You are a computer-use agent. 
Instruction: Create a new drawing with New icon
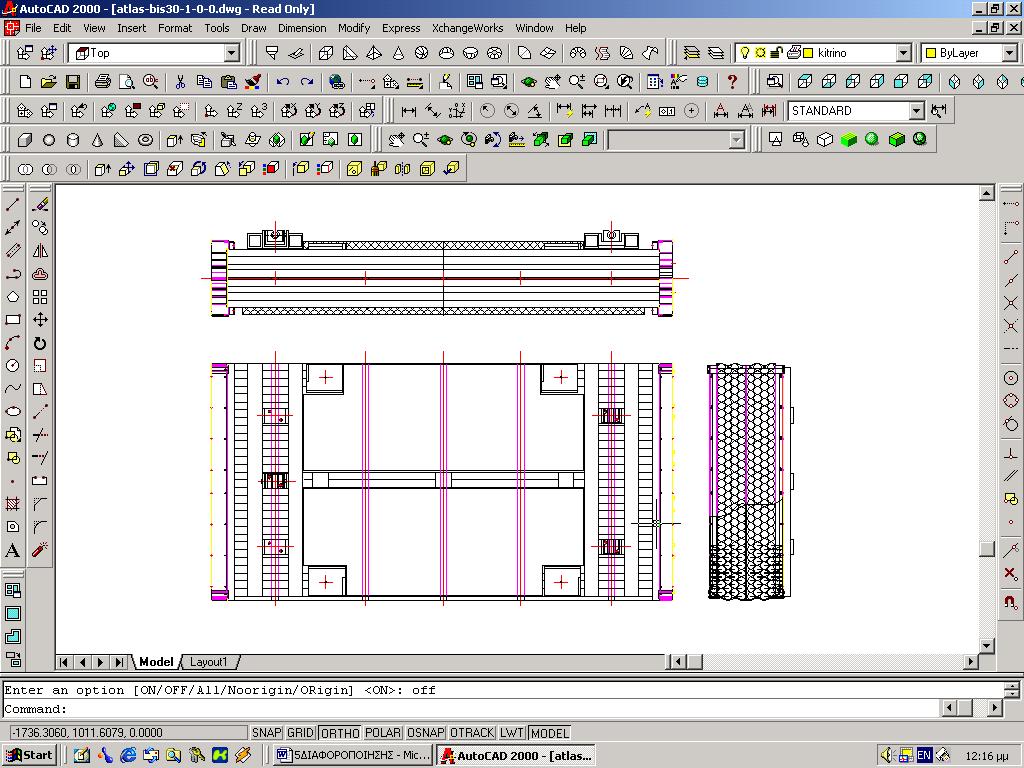tap(25, 82)
